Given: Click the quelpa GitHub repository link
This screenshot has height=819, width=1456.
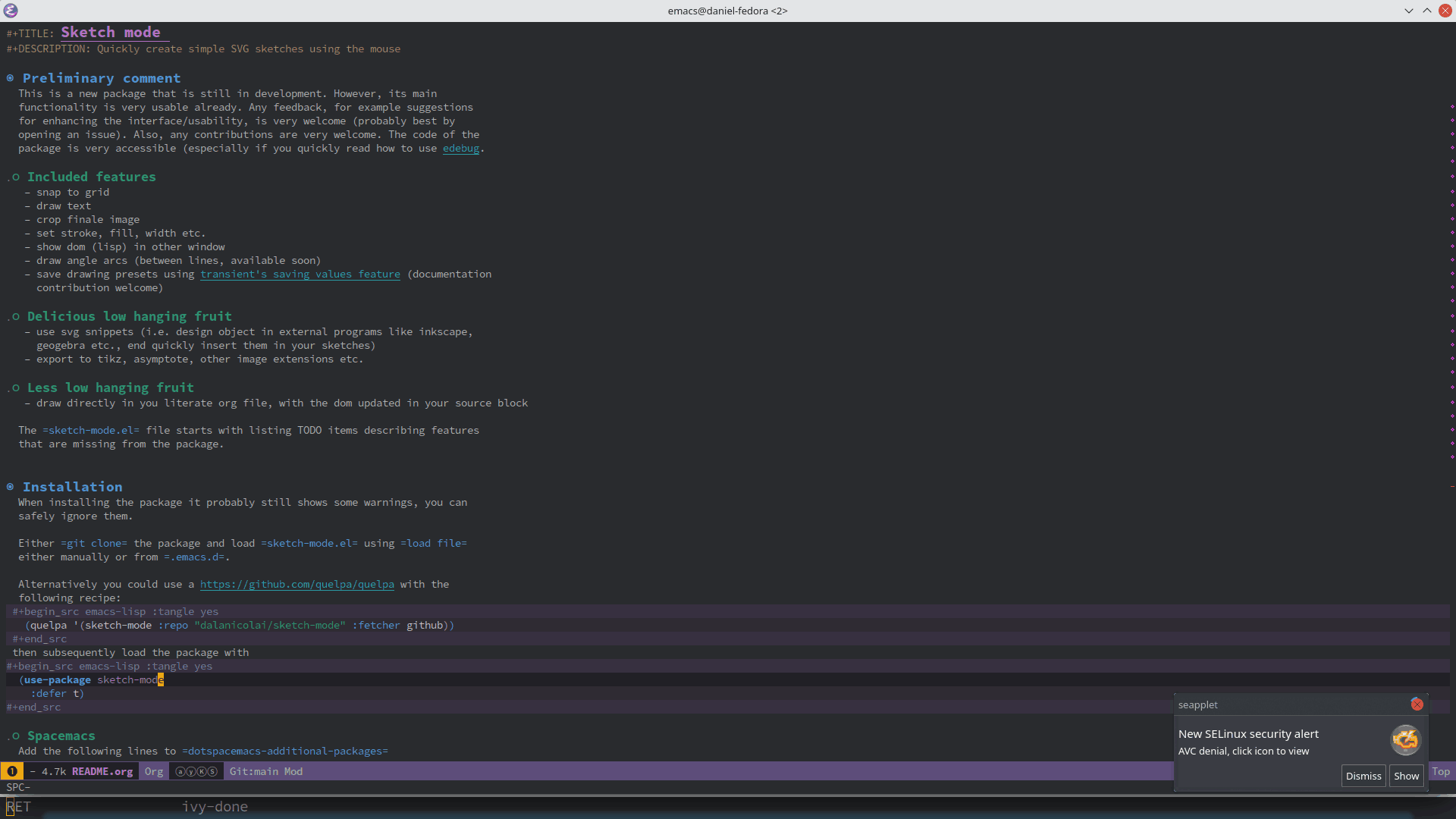Looking at the screenshot, I should [297, 584].
